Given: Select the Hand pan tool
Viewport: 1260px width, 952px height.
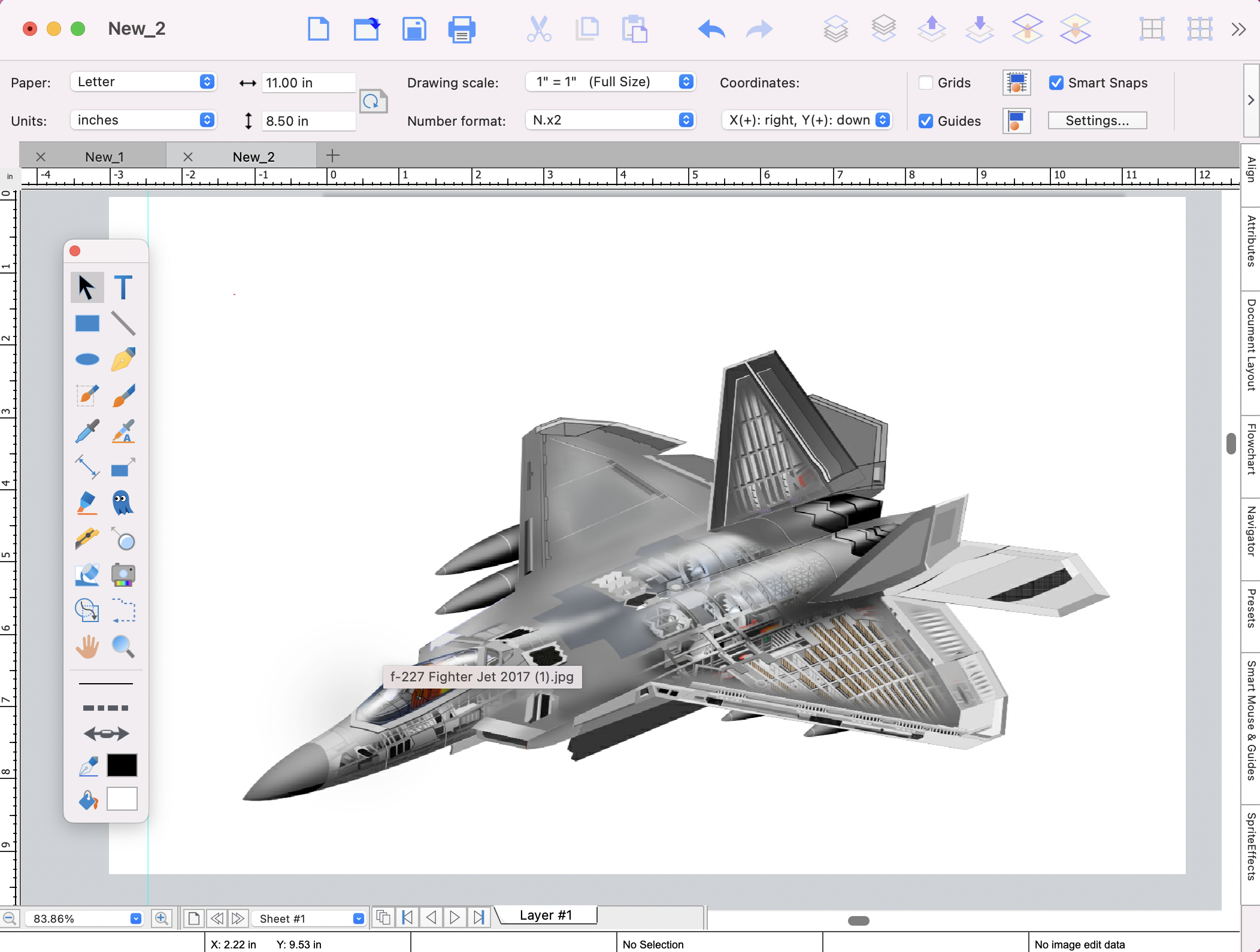Looking at the screenshot, I should click(87, 647).
